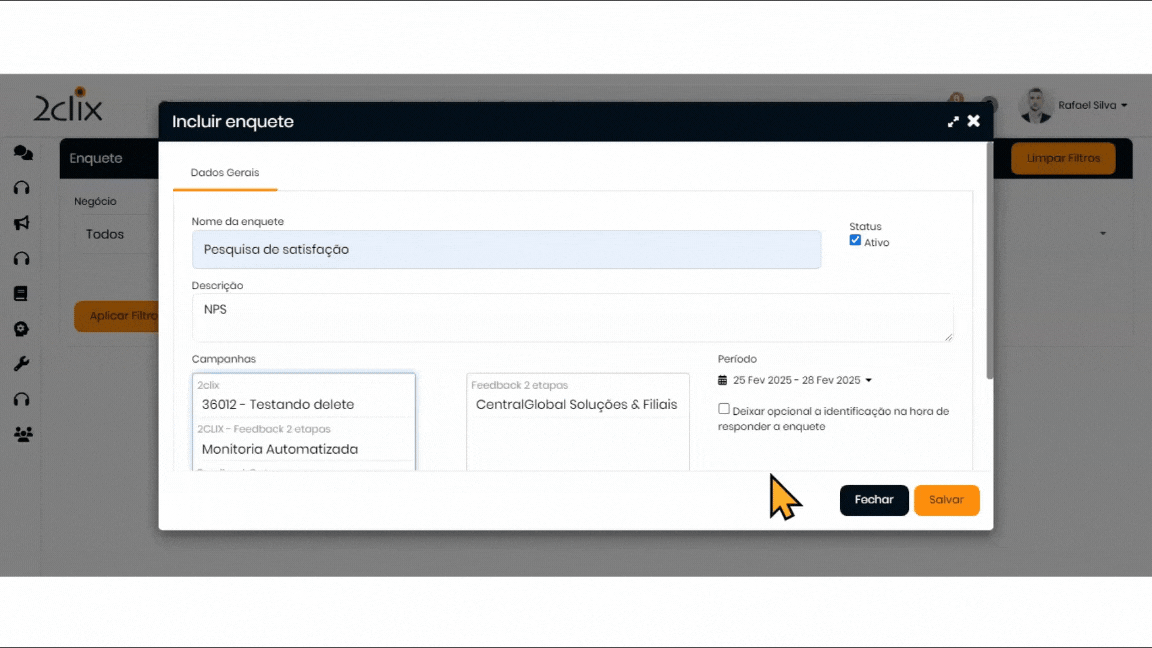Select Monitoria Automatizada in campaigns list
The image size is (1152, 648).
(x=280, y=449)
